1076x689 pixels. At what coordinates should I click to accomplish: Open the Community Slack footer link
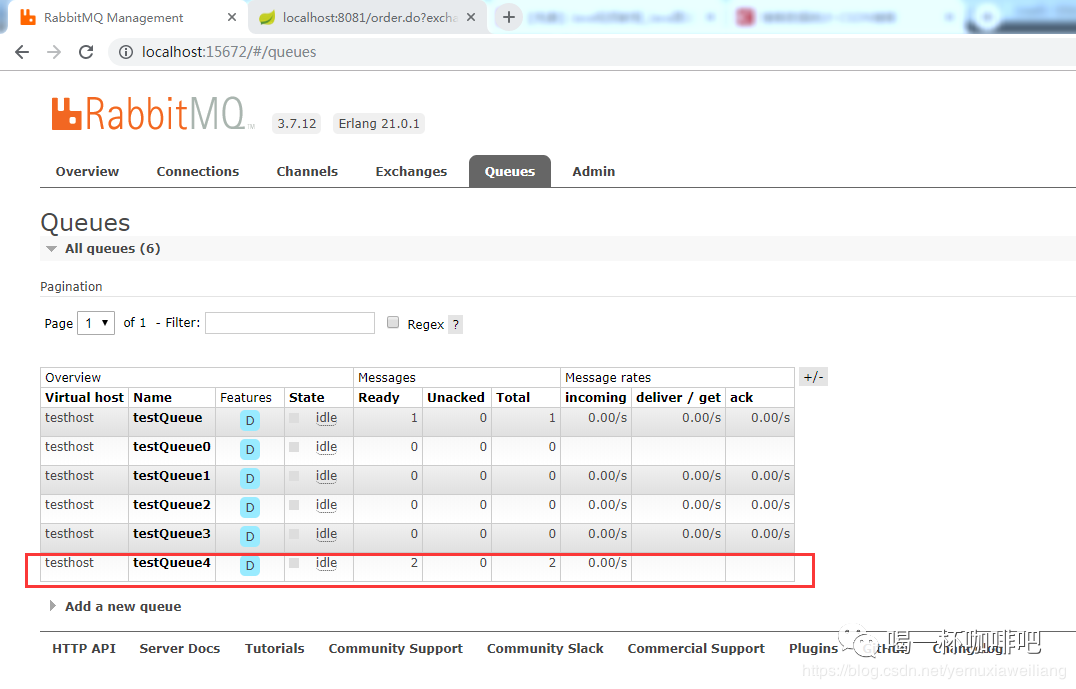click(545, 649)
